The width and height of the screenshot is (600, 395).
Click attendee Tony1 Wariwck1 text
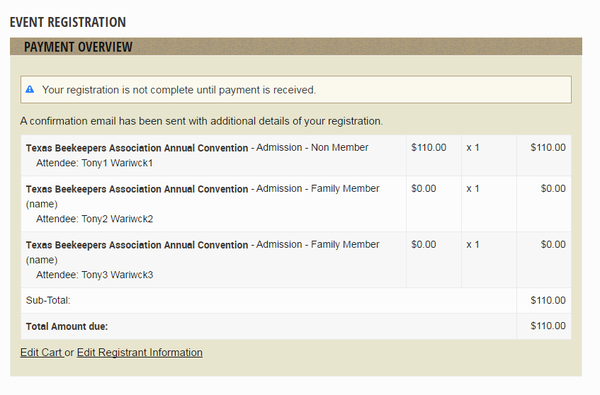click(95, 163)
